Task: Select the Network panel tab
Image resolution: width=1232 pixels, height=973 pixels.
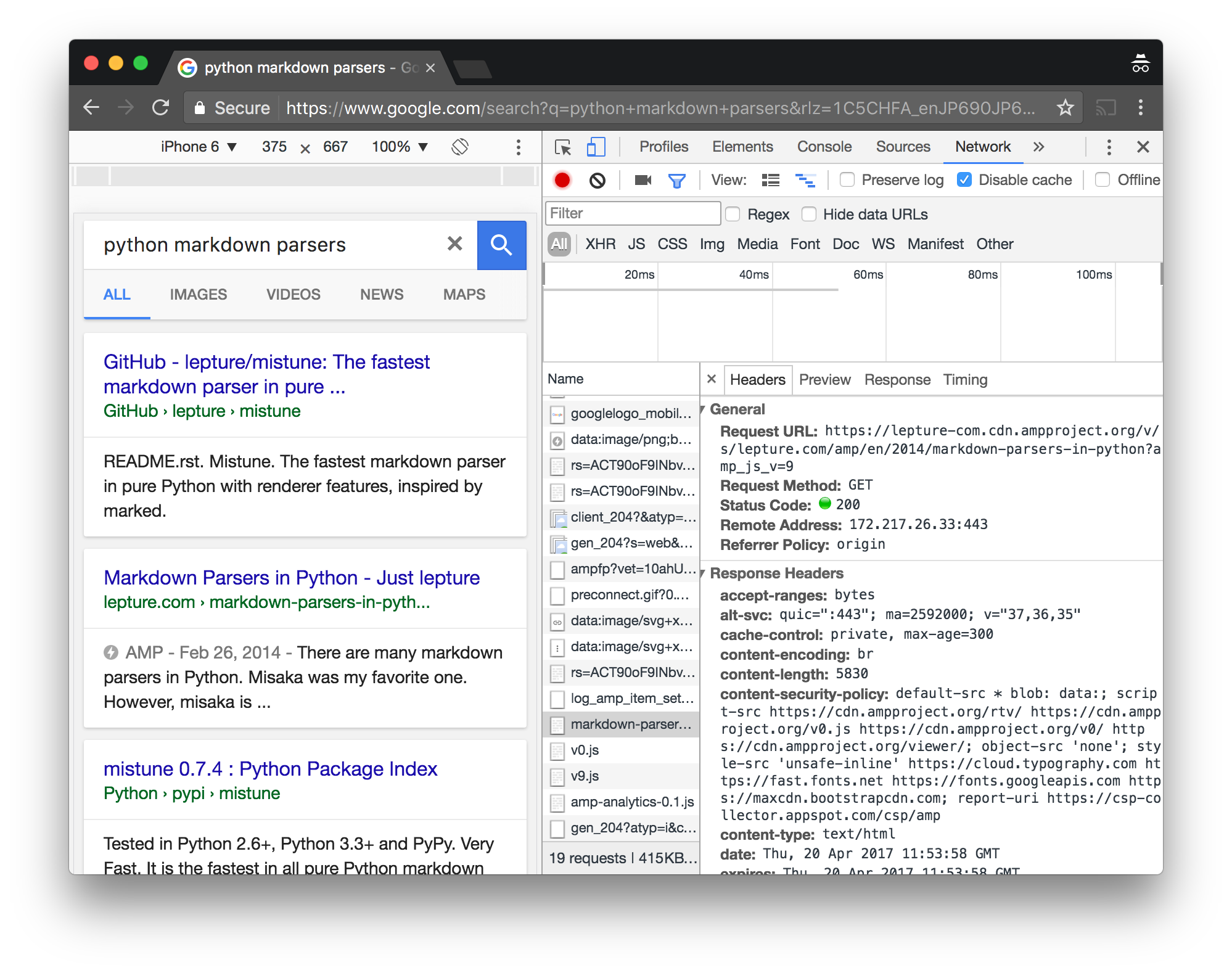Action: tap(983, 147)
